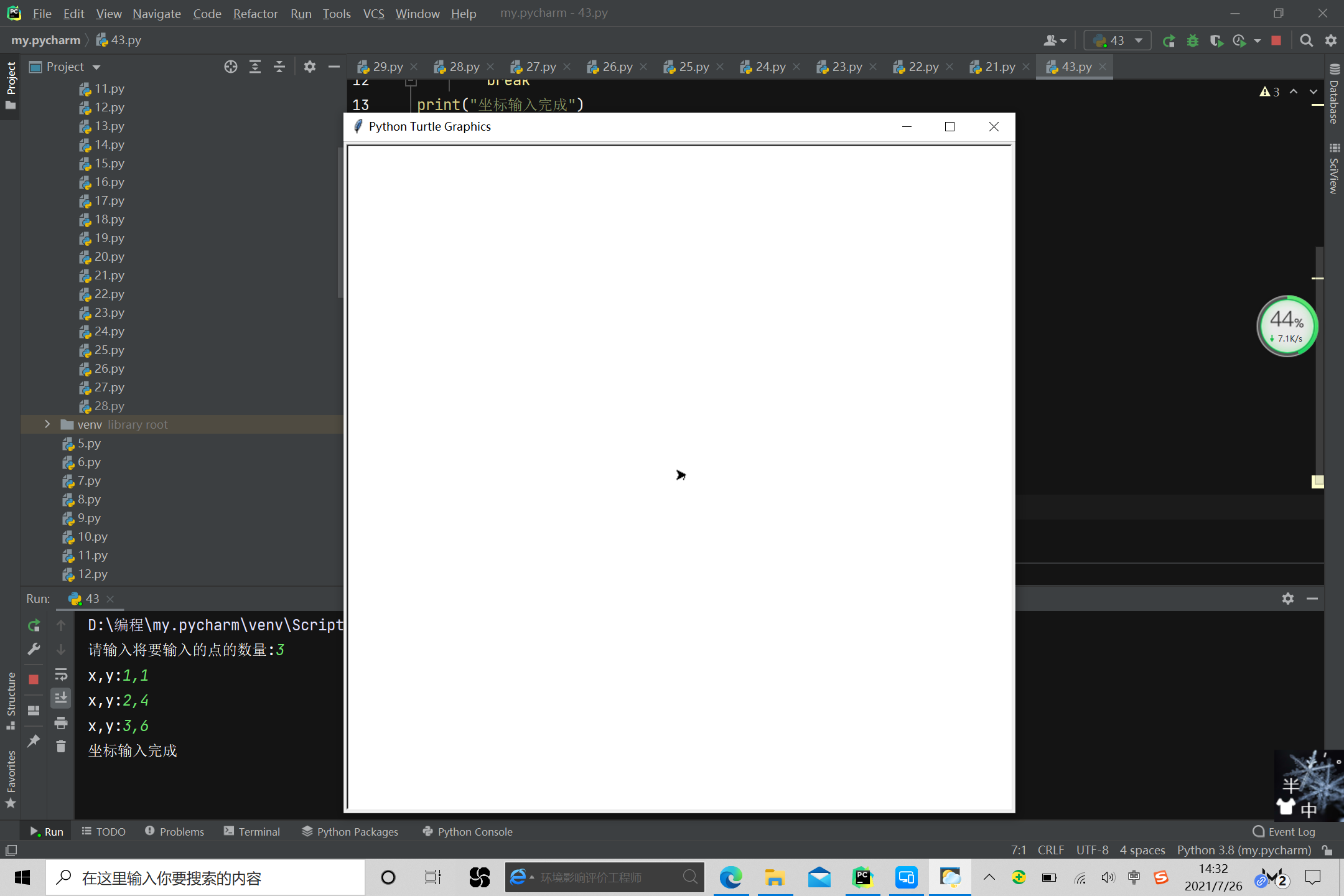Screen dimensions: 1344x896
Task: Expand the venv library root folder
Action: pos(47,424)
